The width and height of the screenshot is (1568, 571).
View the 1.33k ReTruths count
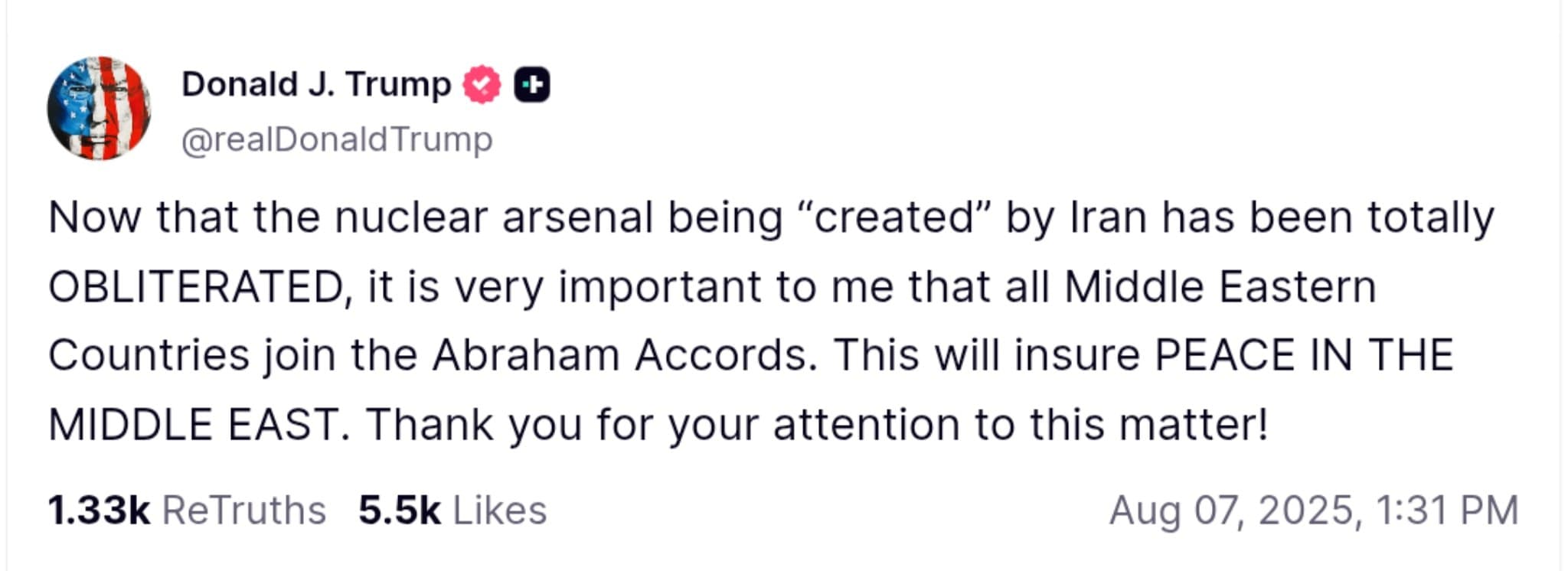(99, 511)
